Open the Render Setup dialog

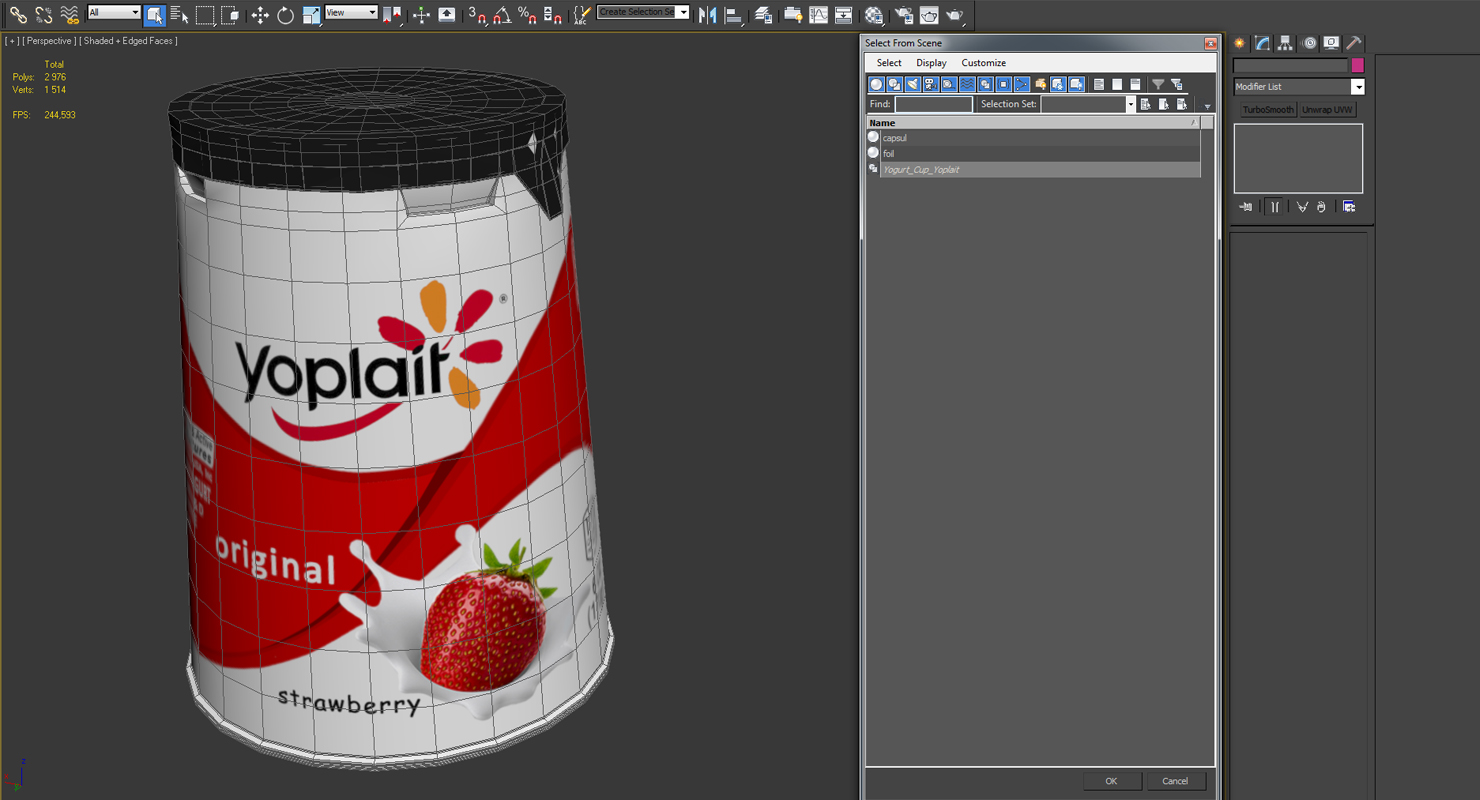coord(904,15)
